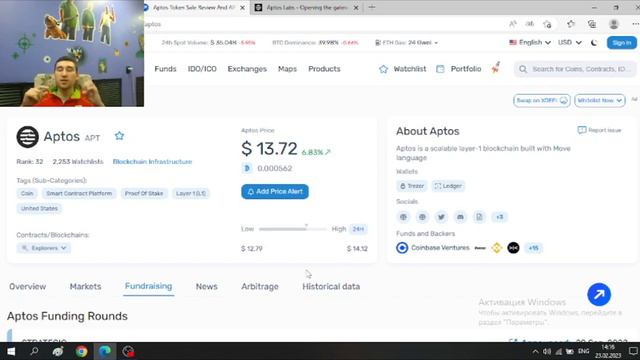The width and height of the screenshot is (640, 360).
Task: Open the black round backer logo
Action: pos(513,248)
